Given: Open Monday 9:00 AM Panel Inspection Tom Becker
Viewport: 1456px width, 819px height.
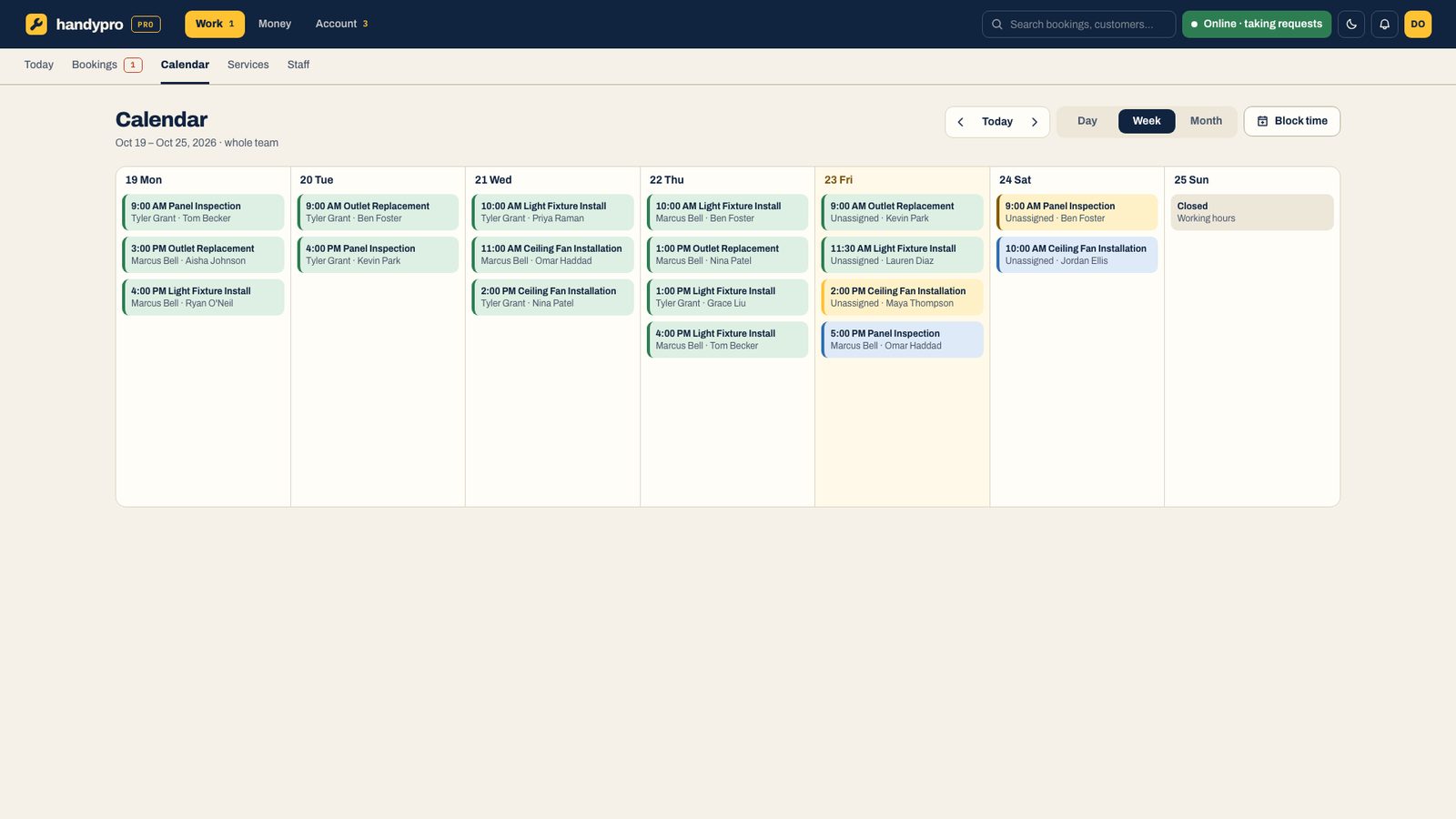Looking at the screenshot, I should coord(203,212).
